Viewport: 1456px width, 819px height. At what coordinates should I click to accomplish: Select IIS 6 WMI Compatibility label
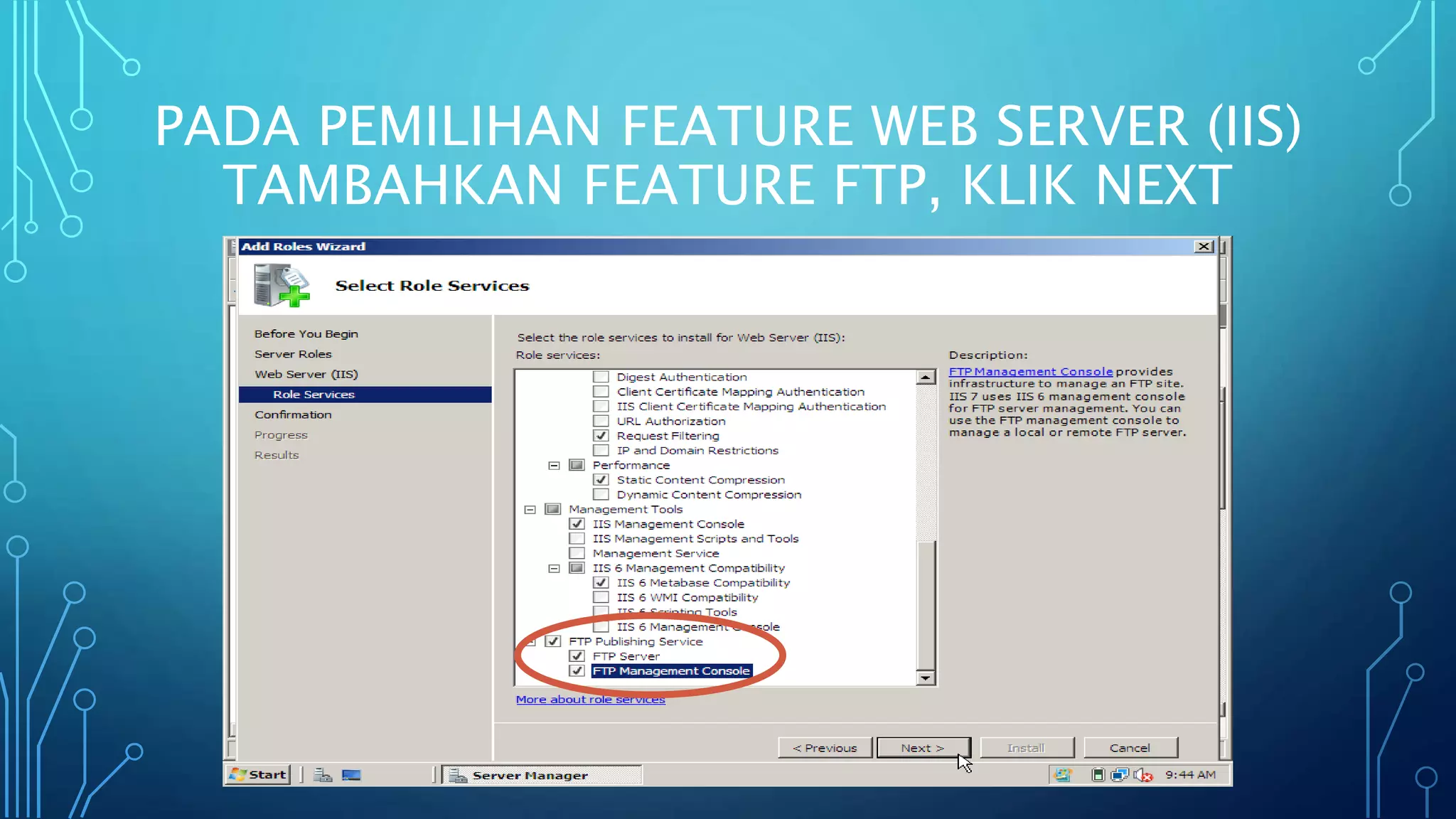pyautogui.click(x=687, y=597)
